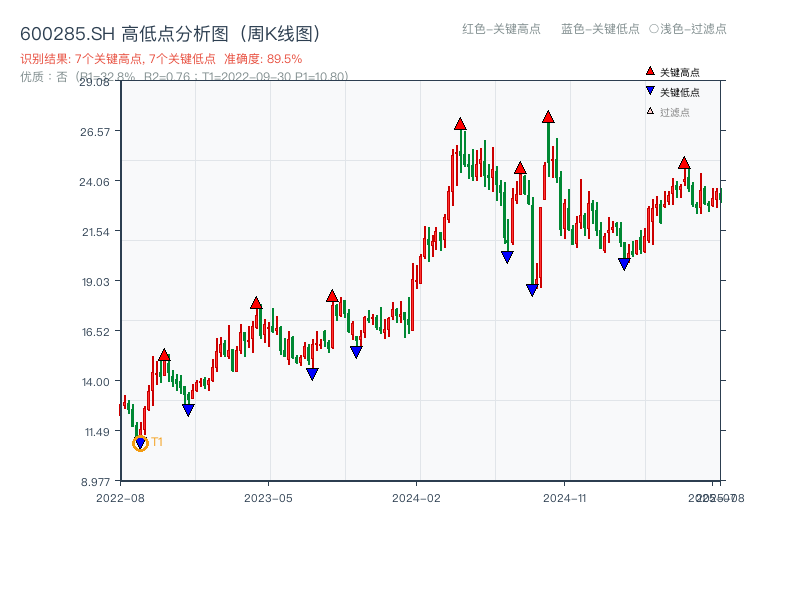Click the 2023-05 x-axis label
The image size is (800, 600).
tap(268, 498)
